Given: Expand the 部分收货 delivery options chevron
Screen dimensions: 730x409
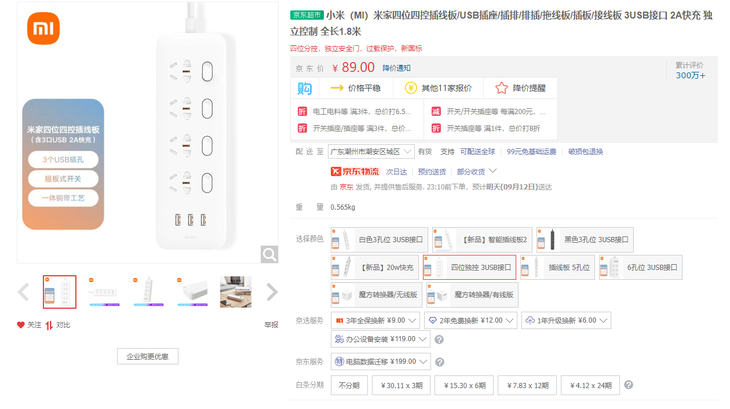Looking at the screenshot, I should point(493,171).
